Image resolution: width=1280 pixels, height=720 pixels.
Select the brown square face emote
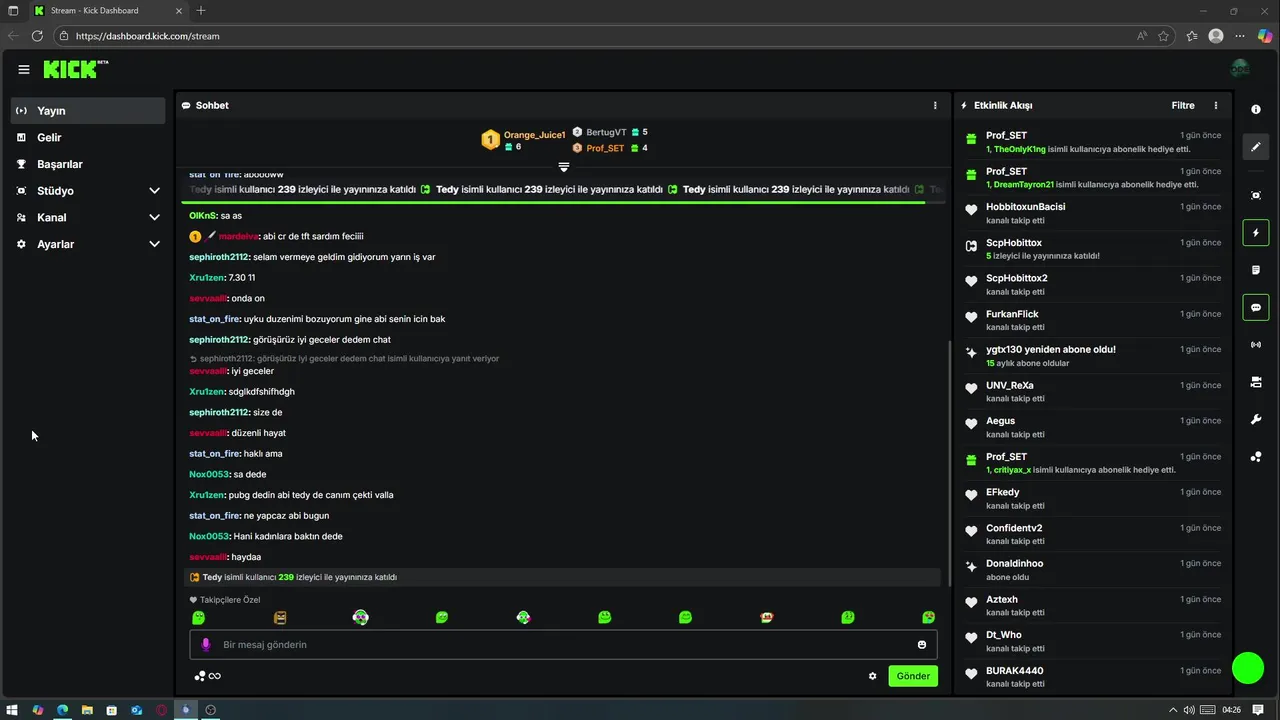(280, 618)
